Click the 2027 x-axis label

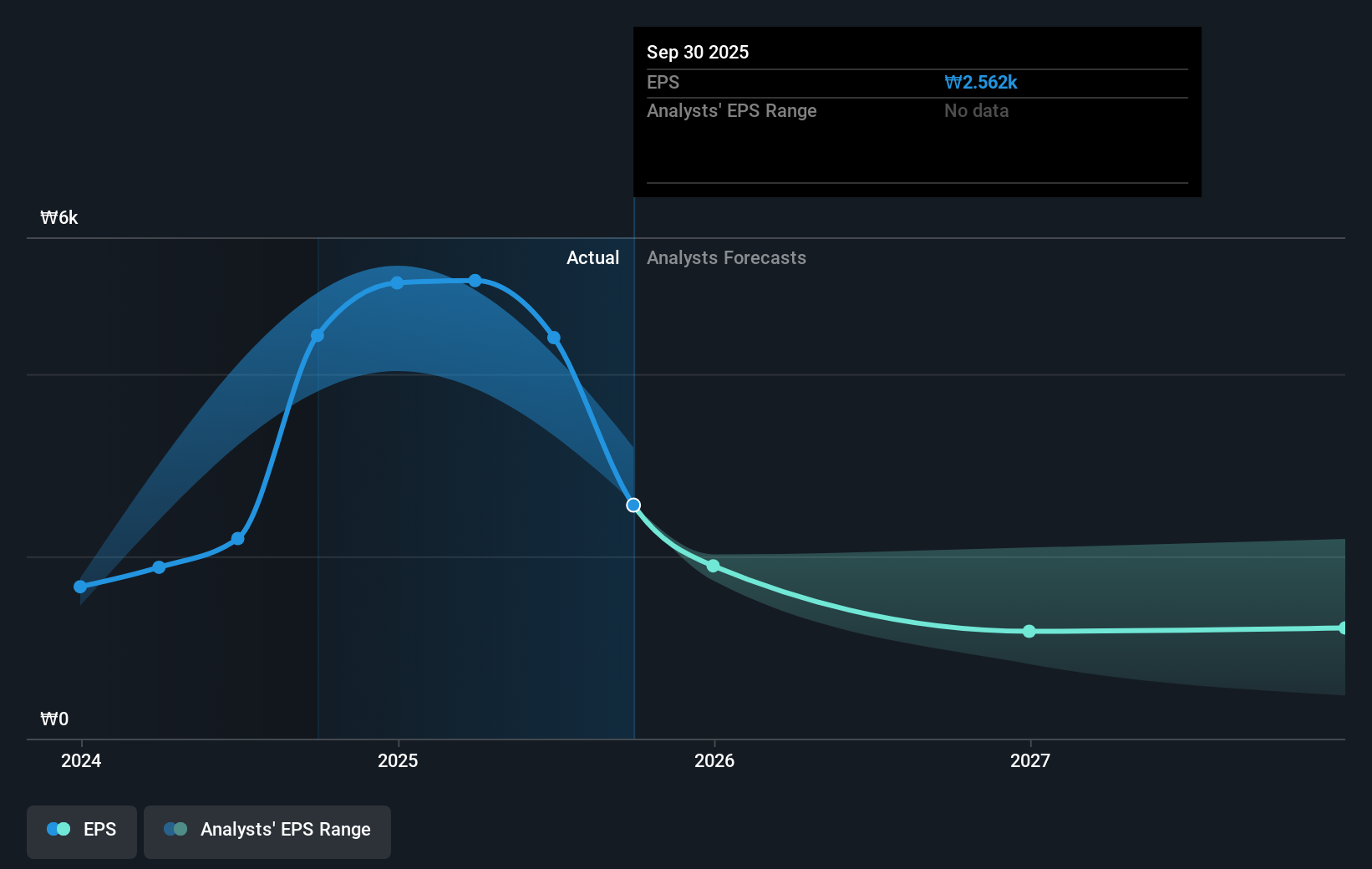point(1030,760)
